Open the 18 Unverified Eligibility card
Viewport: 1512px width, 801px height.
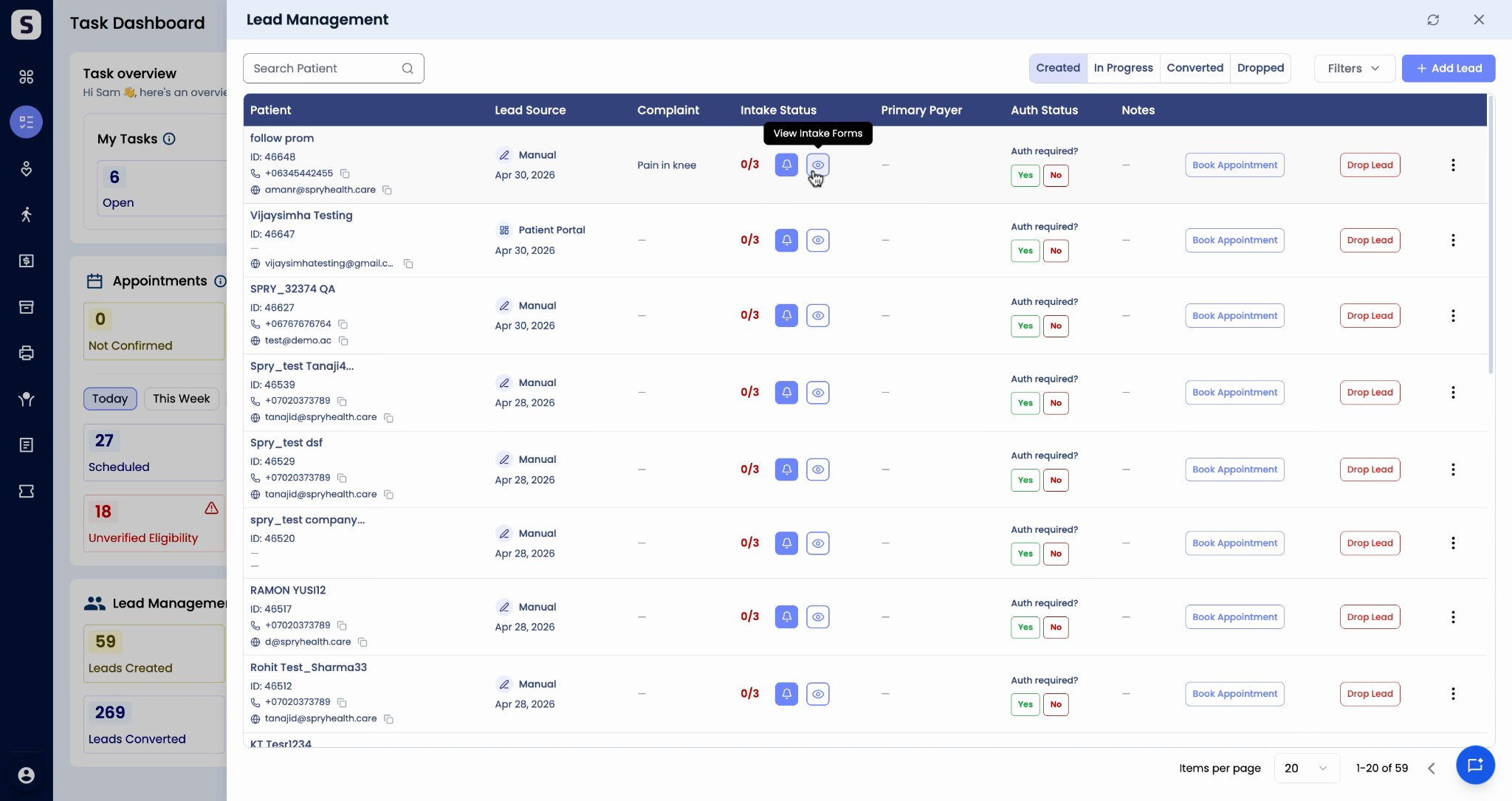point(154,523)
